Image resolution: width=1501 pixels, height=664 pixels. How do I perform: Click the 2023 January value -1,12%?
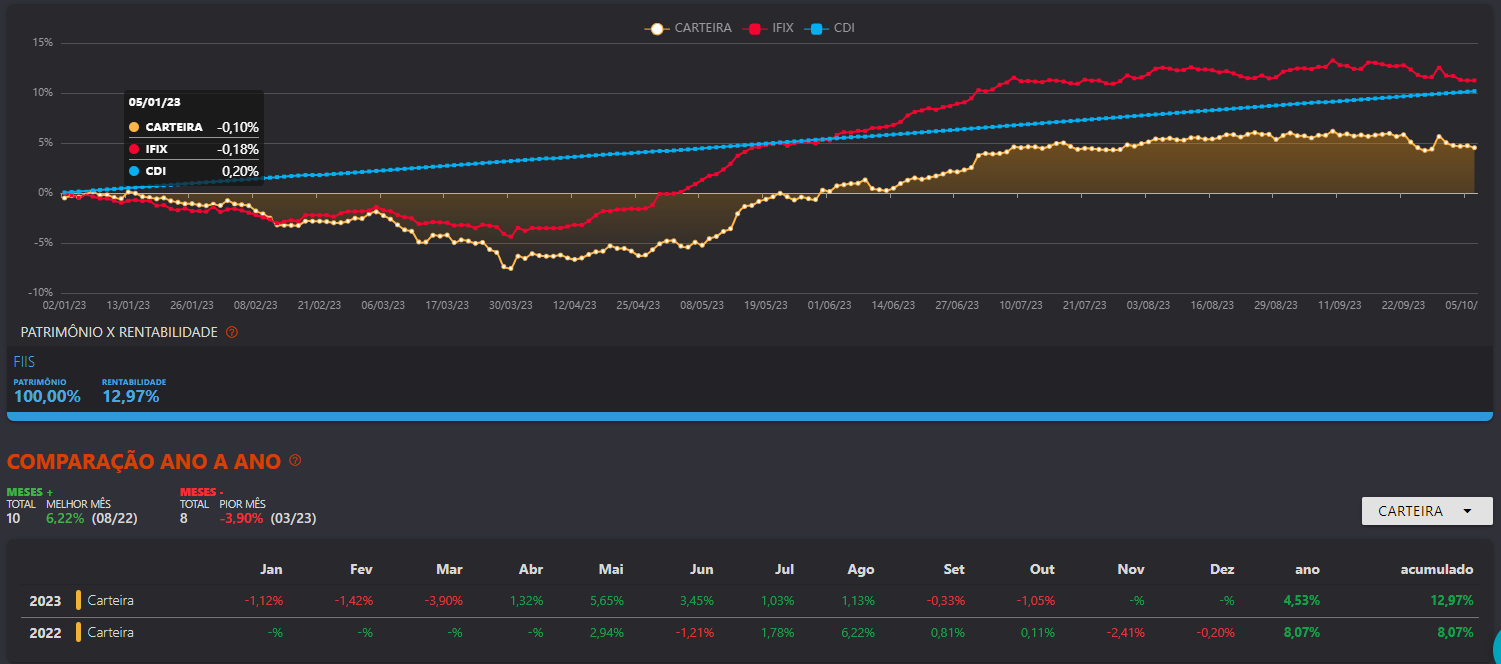point(263,601)
